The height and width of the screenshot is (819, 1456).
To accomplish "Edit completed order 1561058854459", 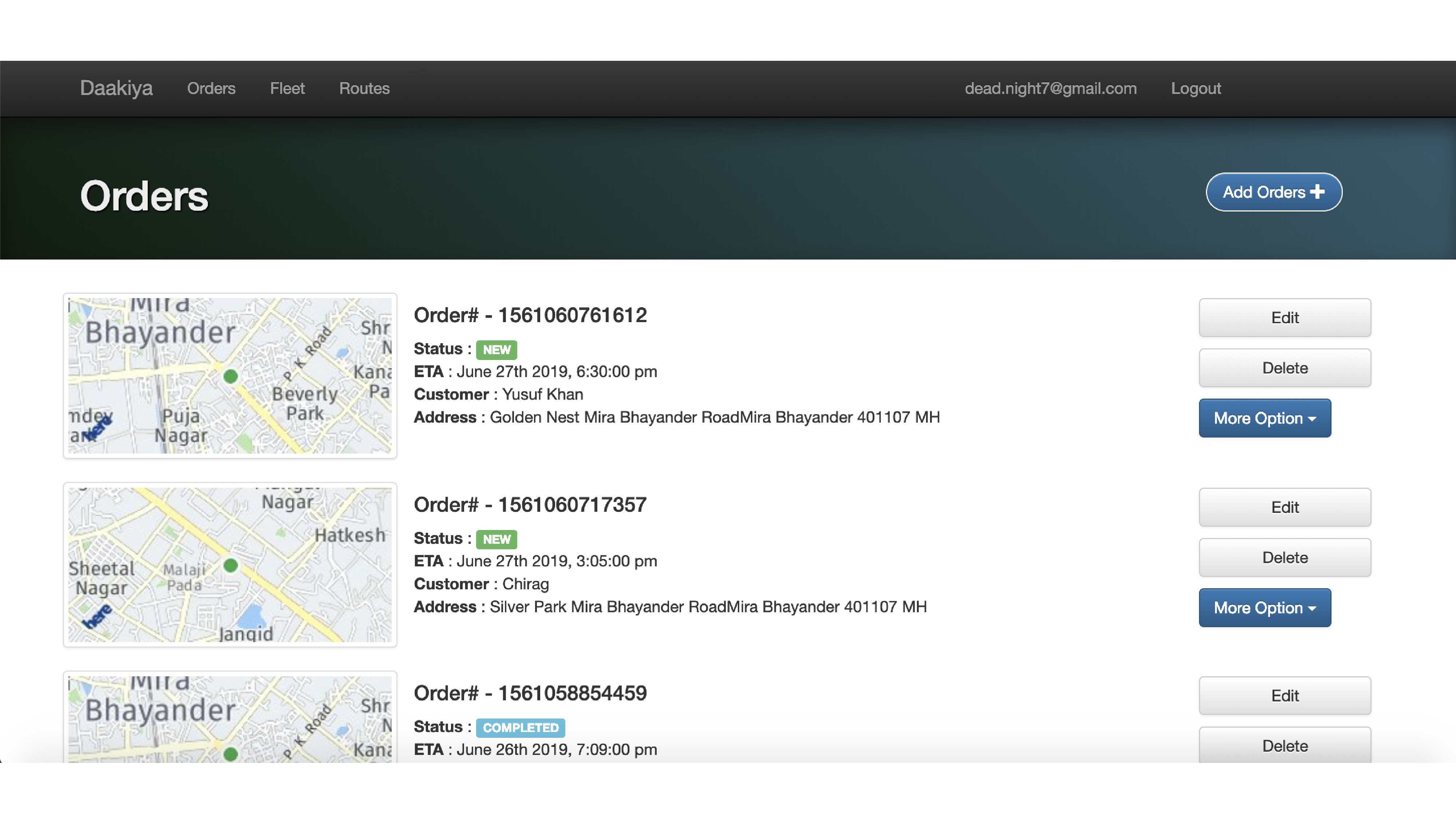I will pos(1284,696).
